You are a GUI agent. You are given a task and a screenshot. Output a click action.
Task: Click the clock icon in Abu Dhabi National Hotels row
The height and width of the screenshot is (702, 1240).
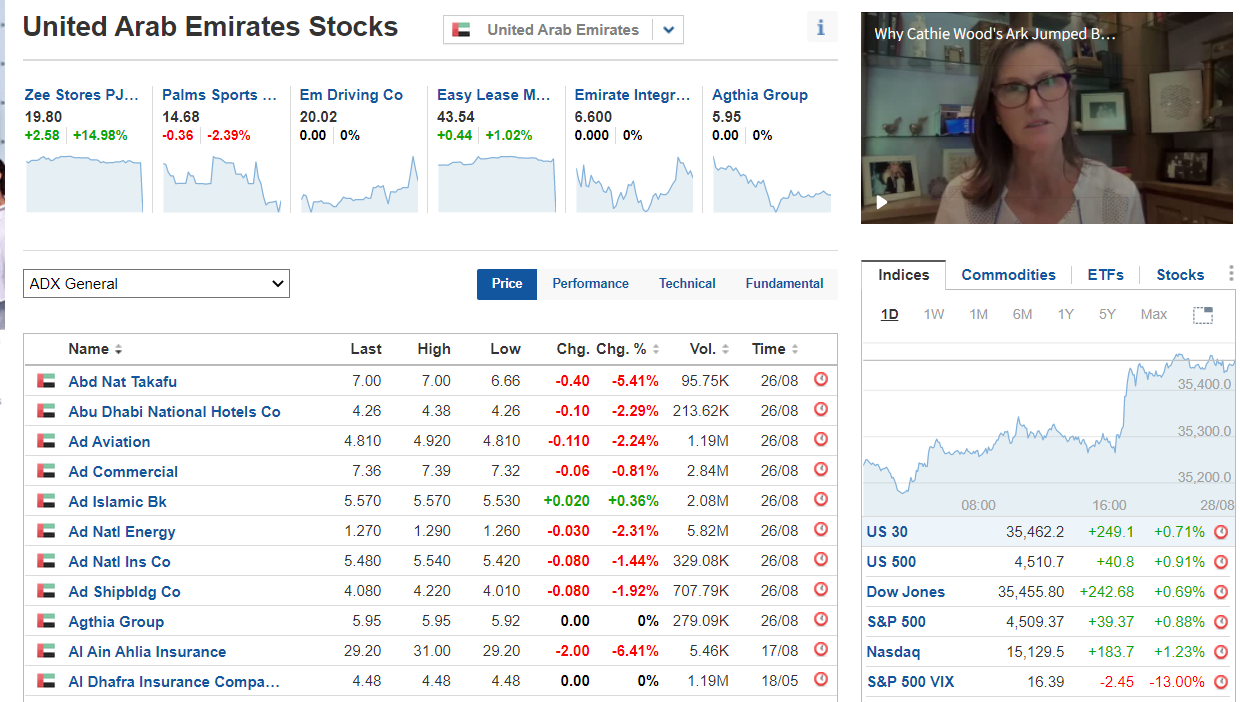click(821, 410)
